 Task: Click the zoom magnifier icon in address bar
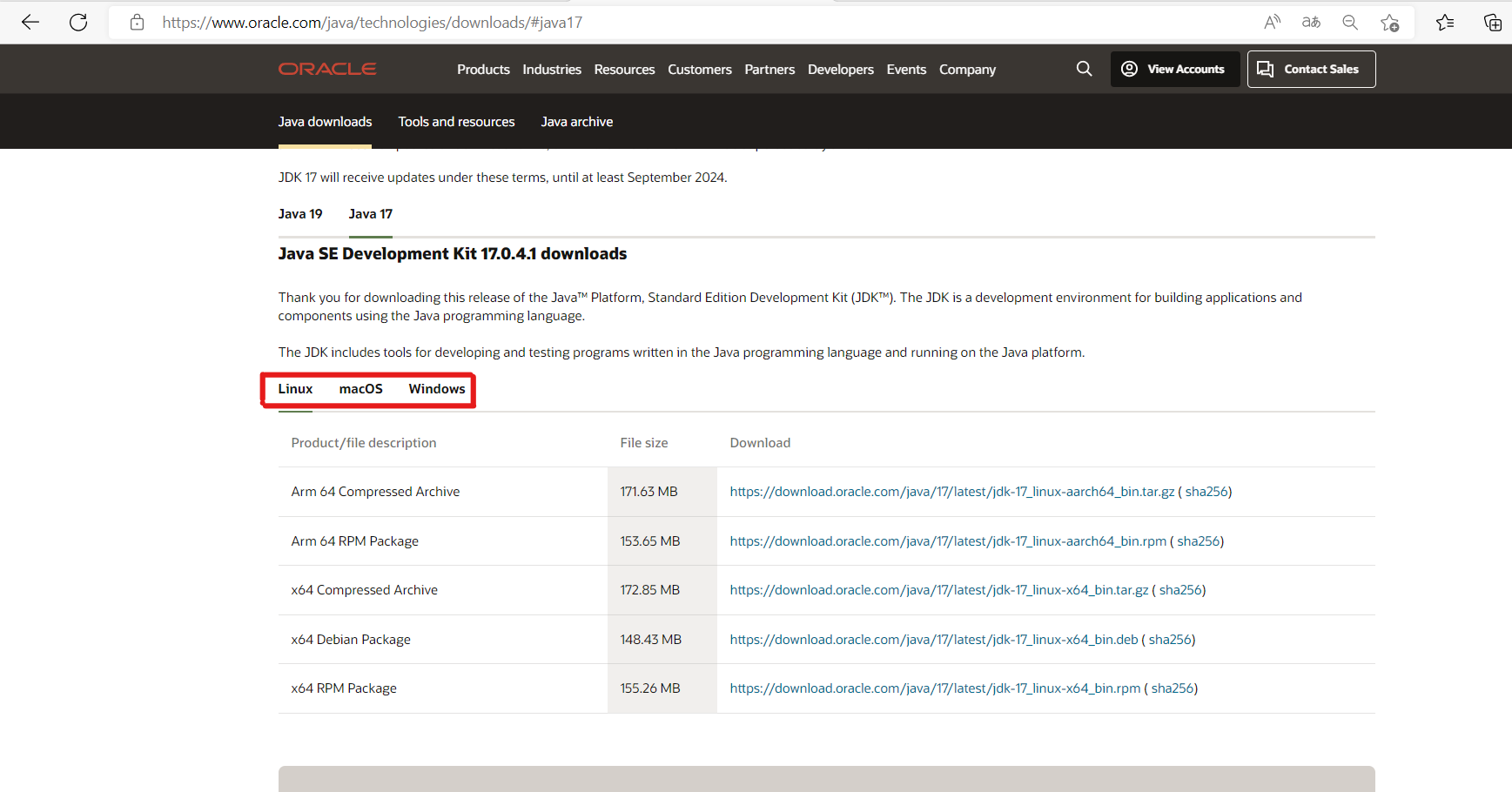coord(1350,23)
